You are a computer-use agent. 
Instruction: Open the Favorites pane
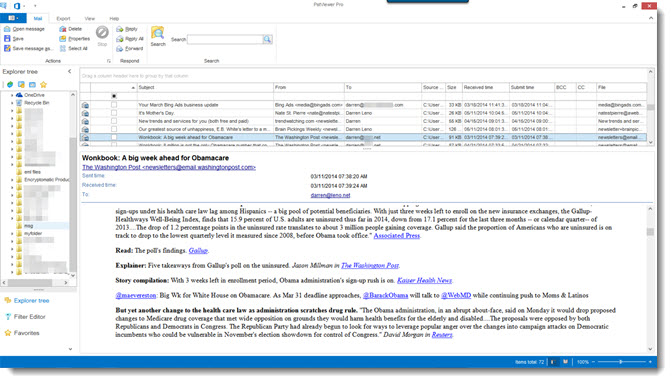click(26, 333)
